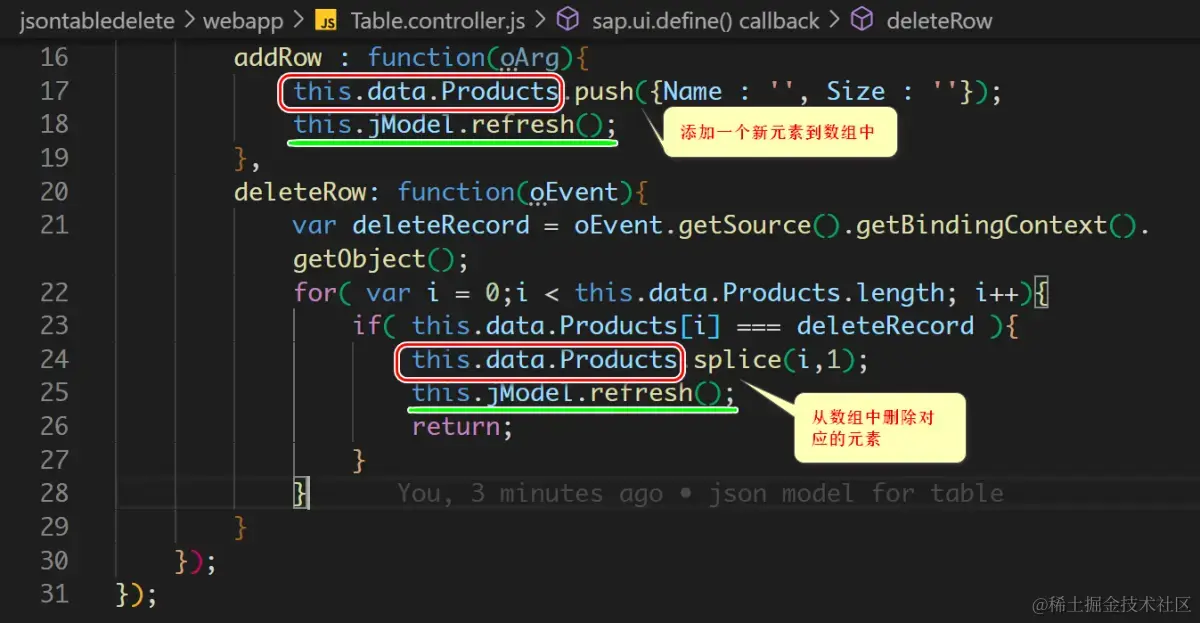Click the Name key on line 17
This screenshot has width=1200, height=623.
693,92
